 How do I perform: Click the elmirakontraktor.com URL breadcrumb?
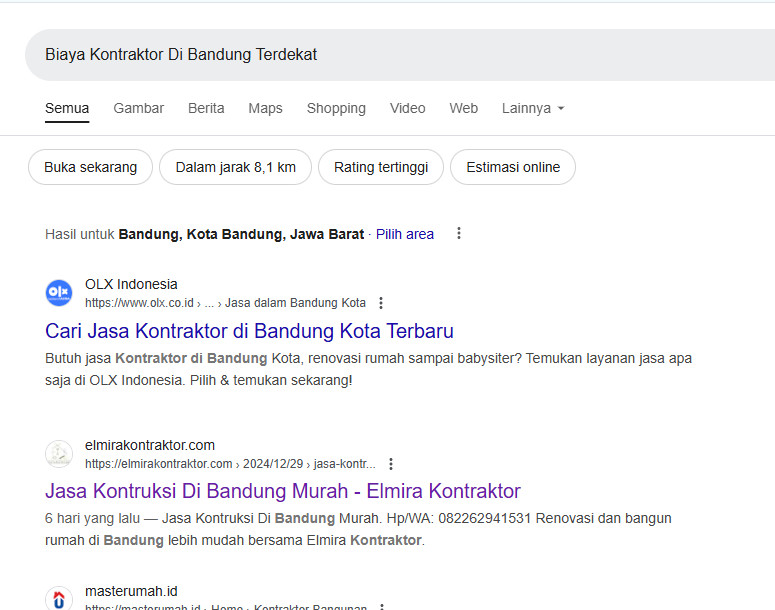click(x=230, y=464)
